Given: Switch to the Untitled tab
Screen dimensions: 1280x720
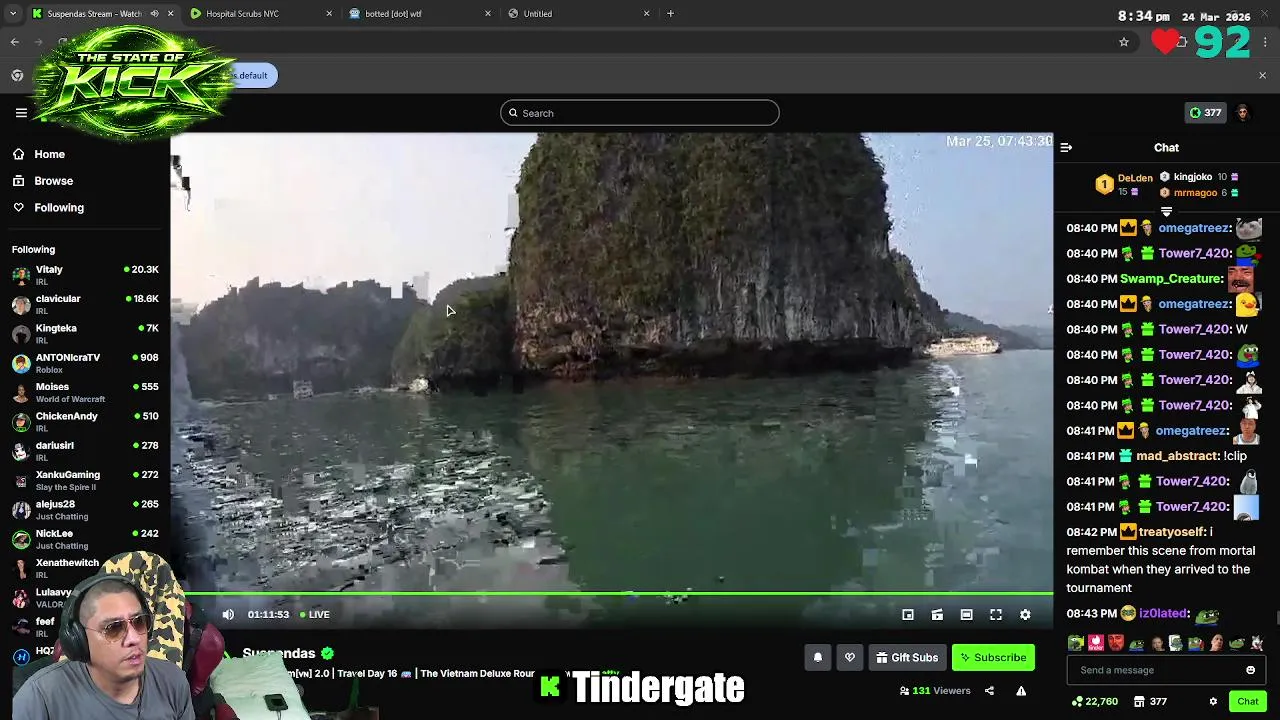Looking at the screenshot, I should click(x=578, y=13).
